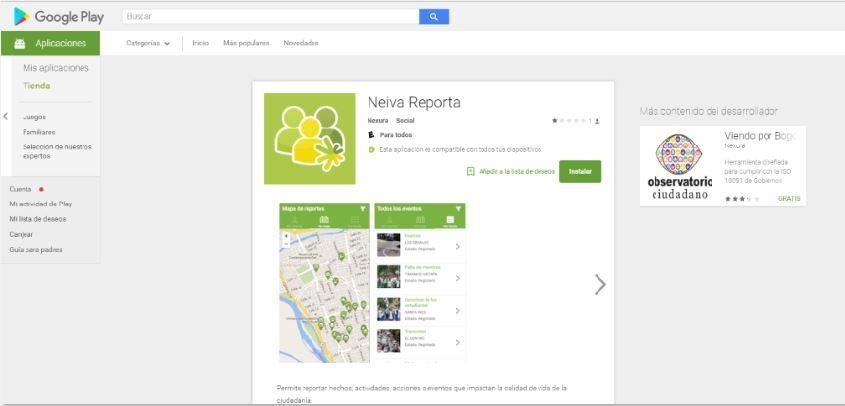Open the Nexura developer link
Screen dimensions: 845x406
[x=378, y=120]
